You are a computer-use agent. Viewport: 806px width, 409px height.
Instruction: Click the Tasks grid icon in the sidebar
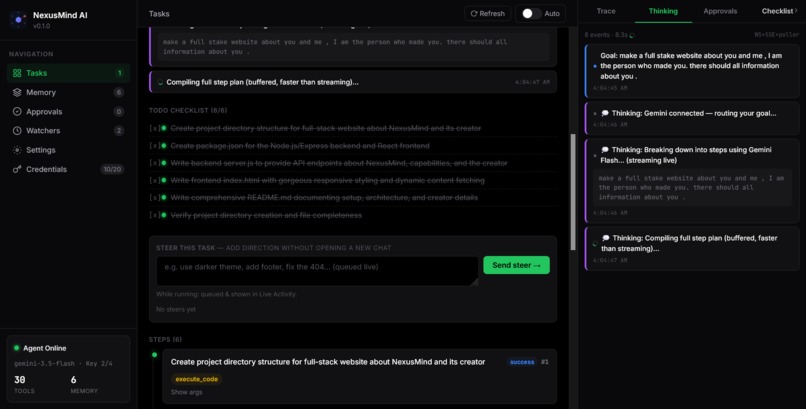[x=17, y=73]
